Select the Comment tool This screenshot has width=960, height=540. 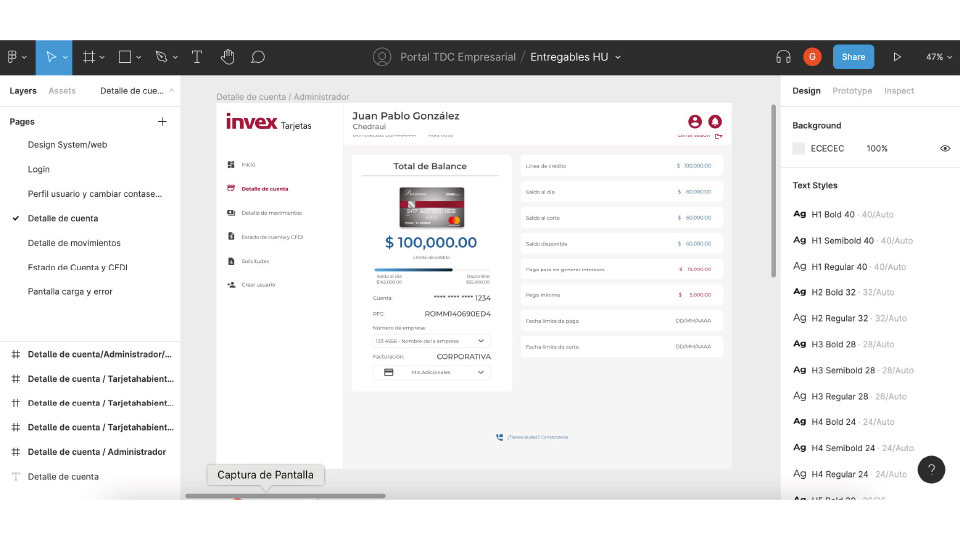click(258, 57)
